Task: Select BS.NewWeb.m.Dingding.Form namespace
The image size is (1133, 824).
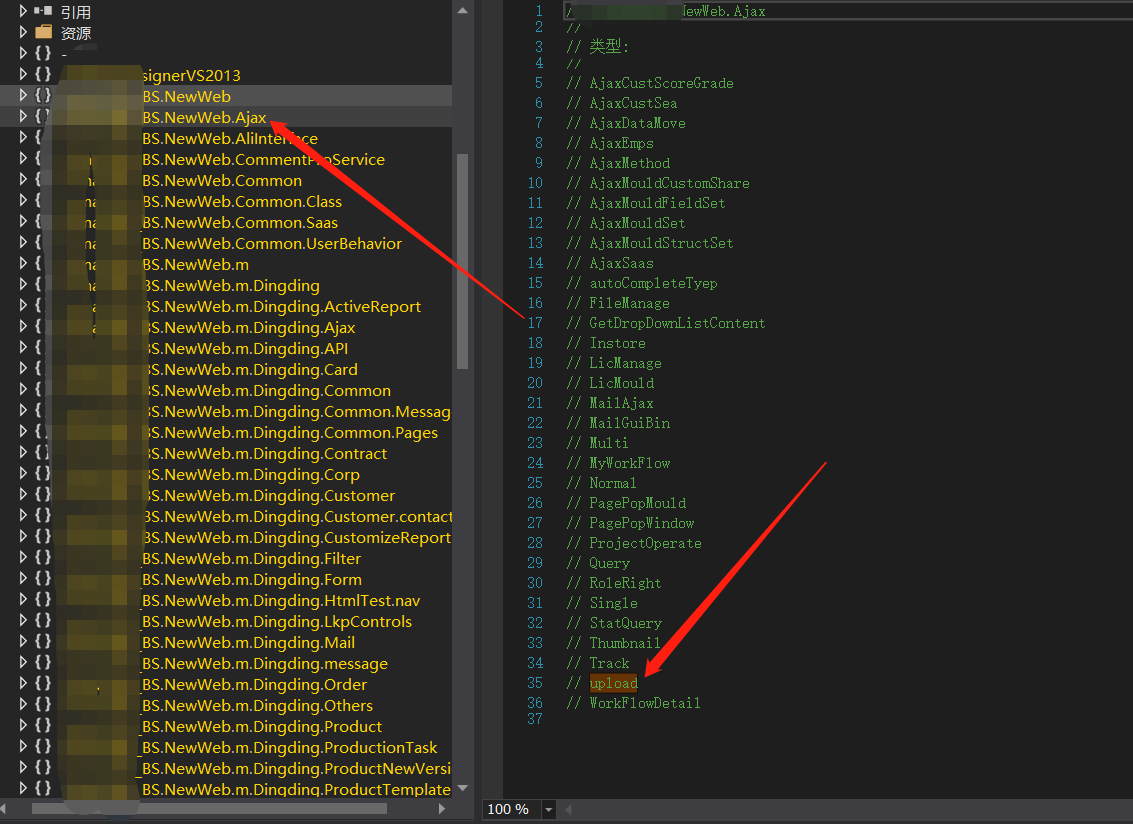Action: pyautogui.click(x=252, y=579)
